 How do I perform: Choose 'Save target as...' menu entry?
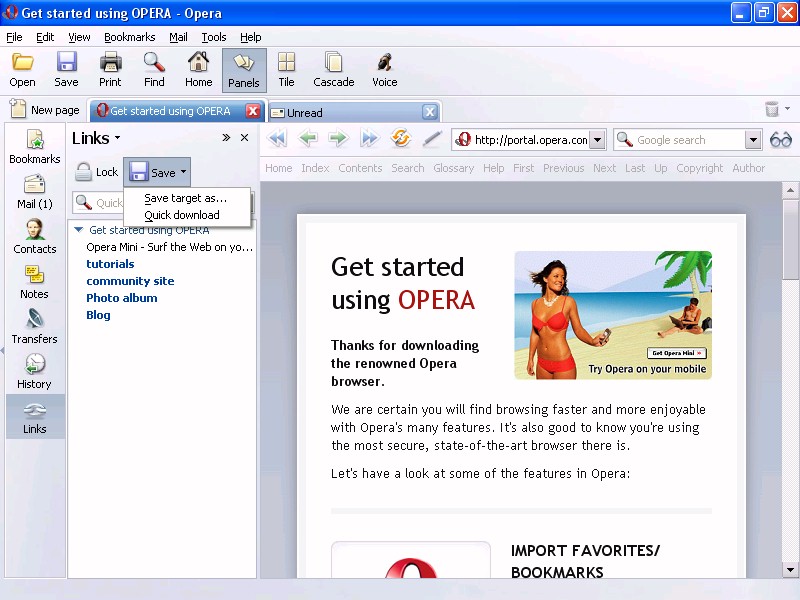click(x=185, y=198)
